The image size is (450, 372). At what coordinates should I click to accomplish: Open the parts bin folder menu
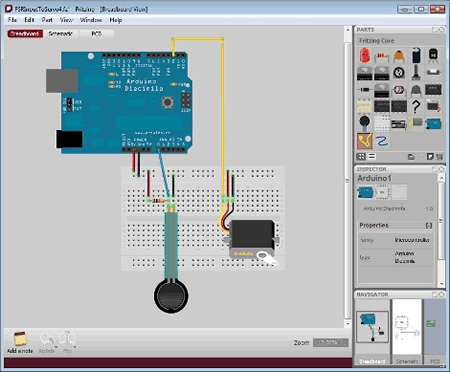click(x=411, y=156)
